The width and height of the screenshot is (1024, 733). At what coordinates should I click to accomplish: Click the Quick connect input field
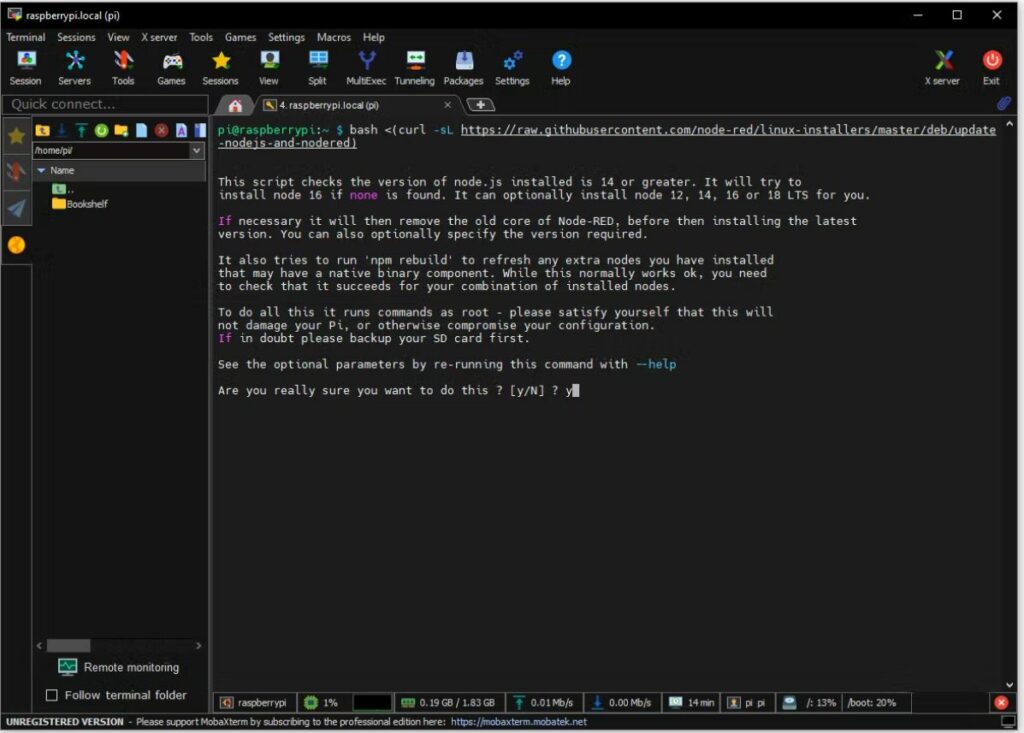104,104
